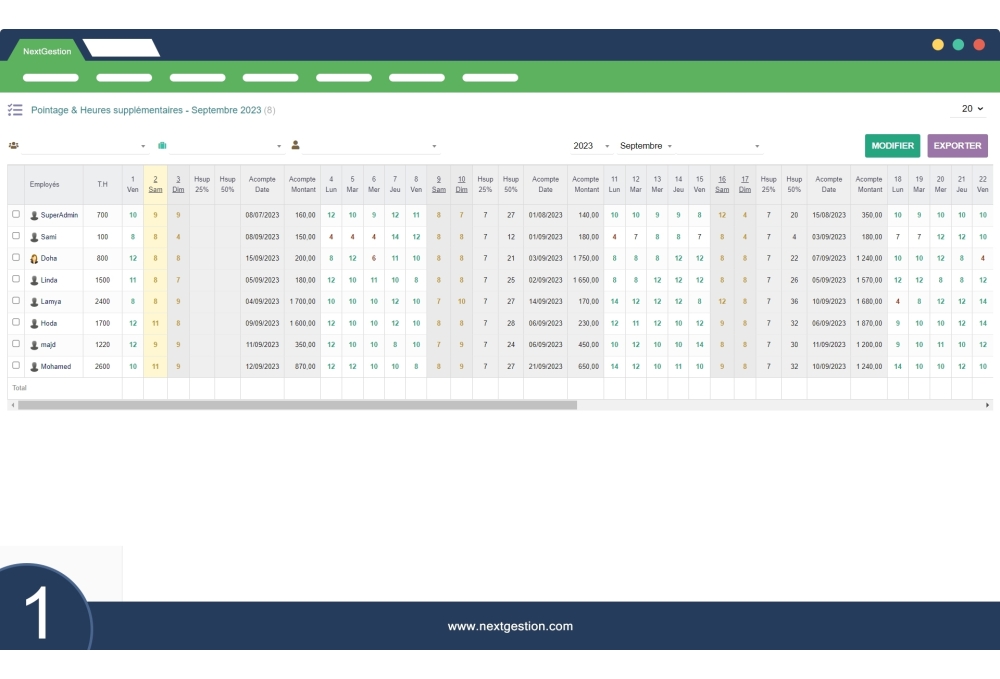The height and width of the screenshot is (679, 1000).
Task: Click the single-user filter icon
Action: [x=295, y=145]
